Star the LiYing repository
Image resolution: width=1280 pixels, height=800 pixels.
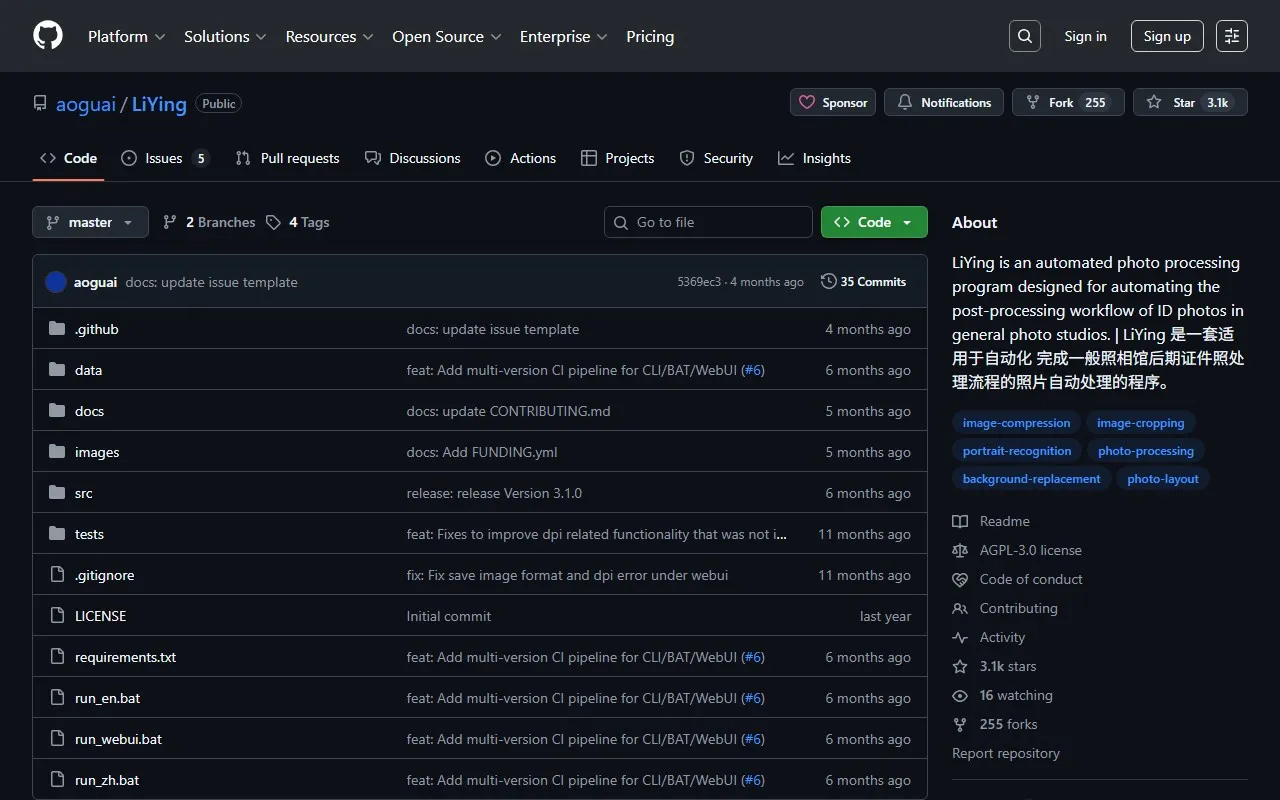point(1190,102)
